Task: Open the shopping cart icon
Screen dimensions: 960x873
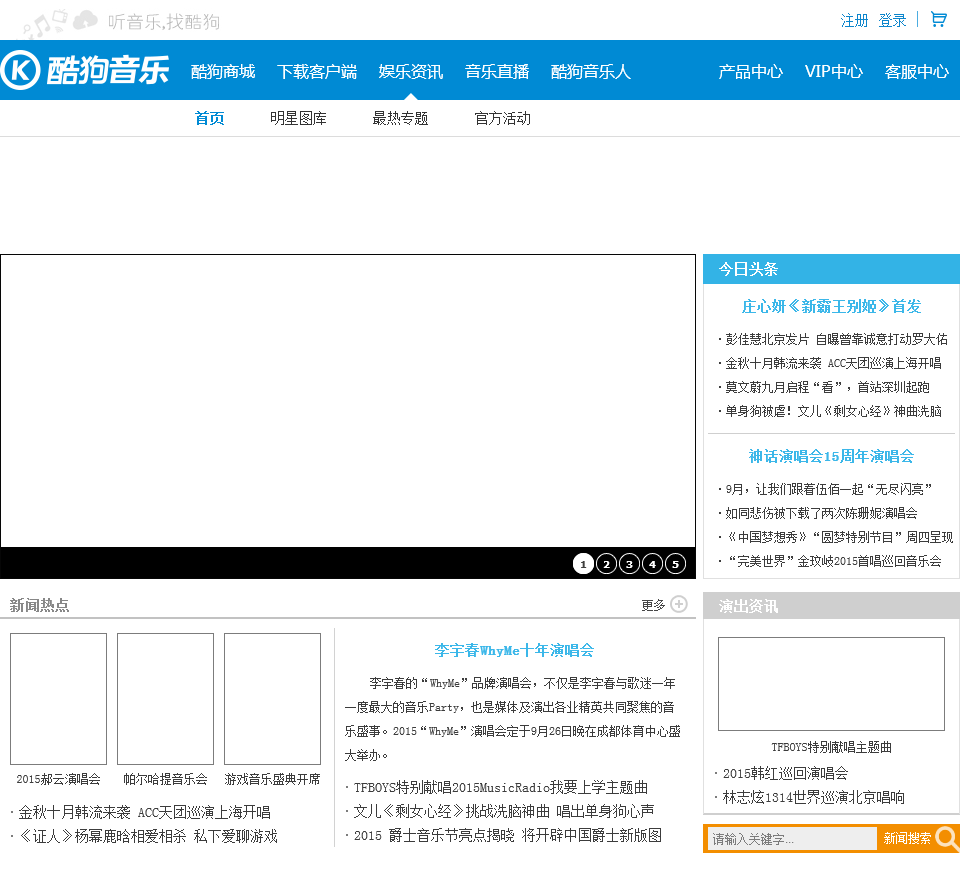Action: 938,19
